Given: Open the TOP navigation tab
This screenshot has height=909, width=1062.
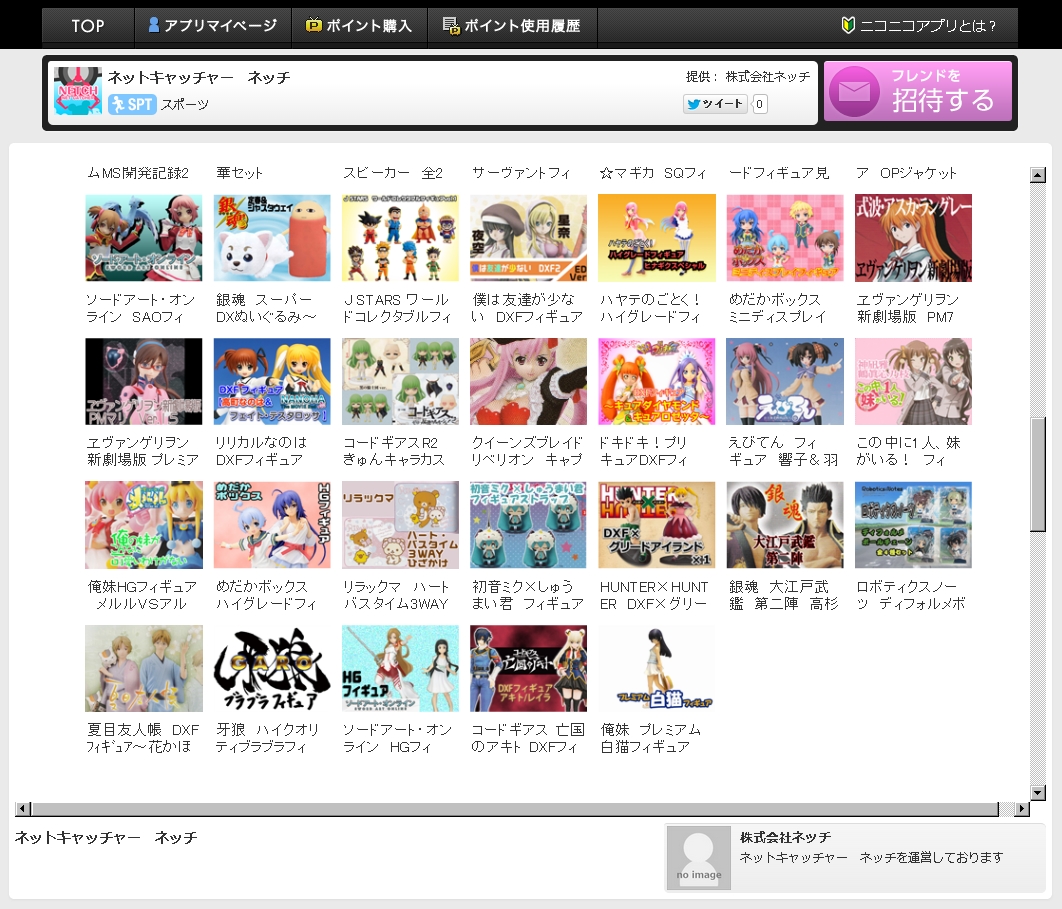Looking at the screenshot, I should pyautogui.click(x=88, y=26).
